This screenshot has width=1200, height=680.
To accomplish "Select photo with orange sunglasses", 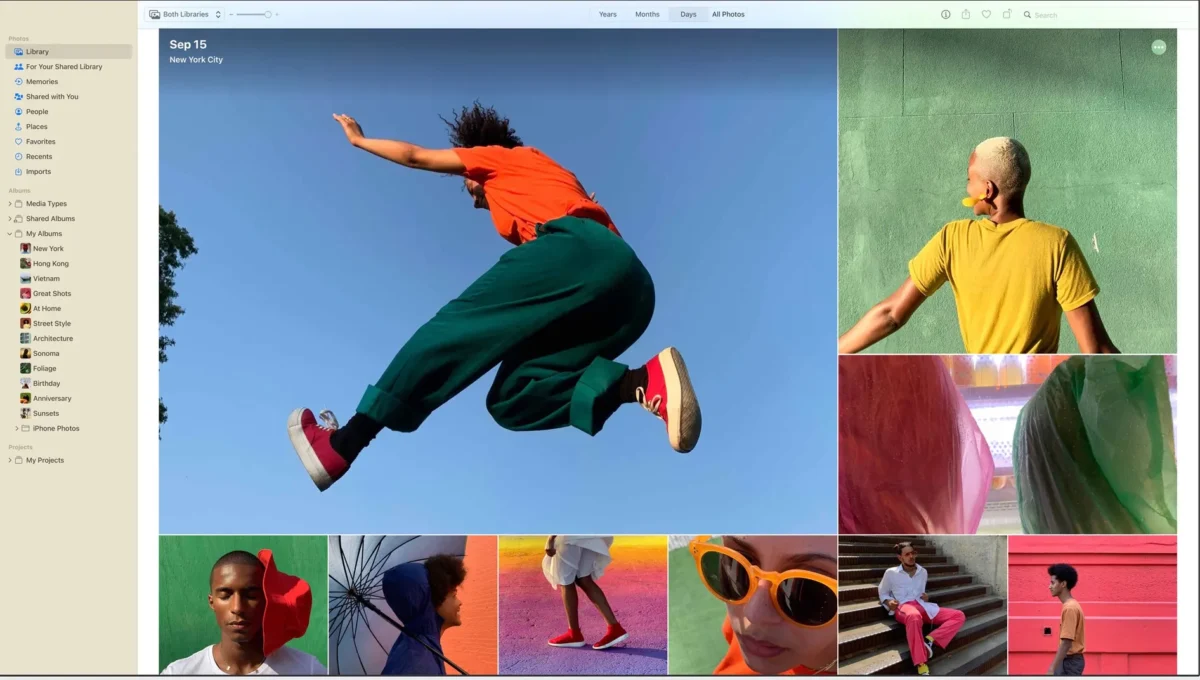I will pos(753,605).
